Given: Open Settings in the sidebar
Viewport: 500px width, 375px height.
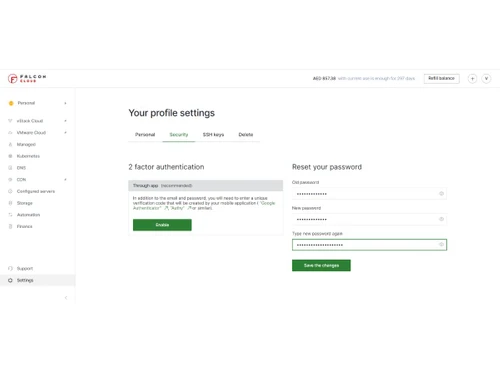Looking at the screenshot, I should click(38, 280).
